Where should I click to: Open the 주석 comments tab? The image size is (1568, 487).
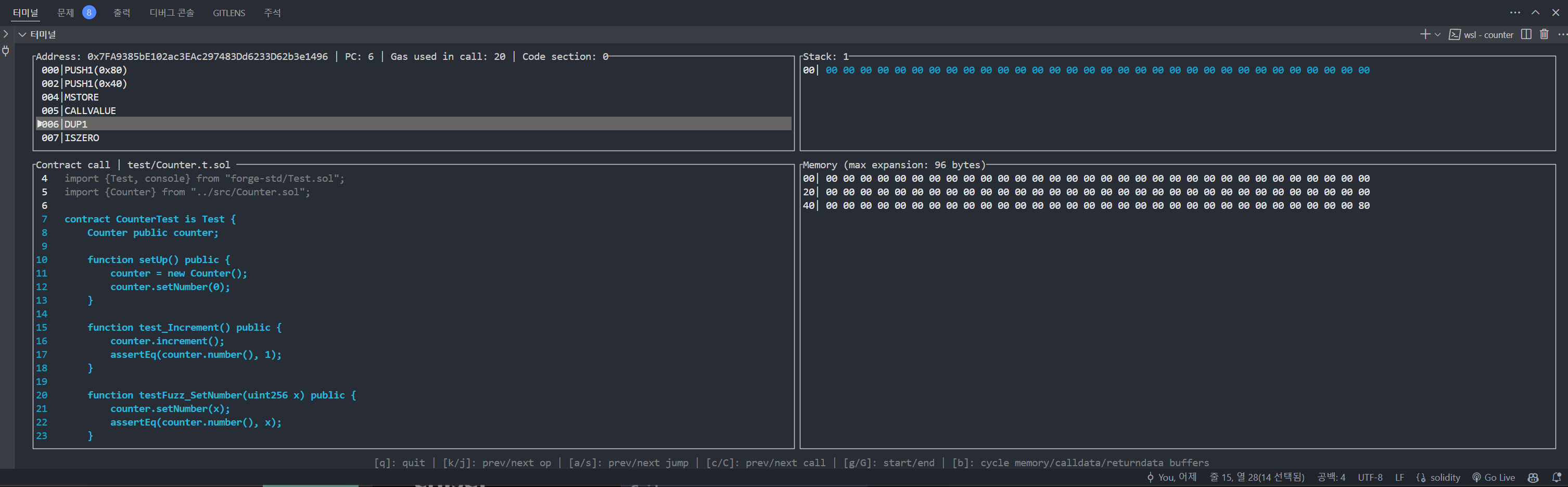pyautogui.click(x=272, y=13)
